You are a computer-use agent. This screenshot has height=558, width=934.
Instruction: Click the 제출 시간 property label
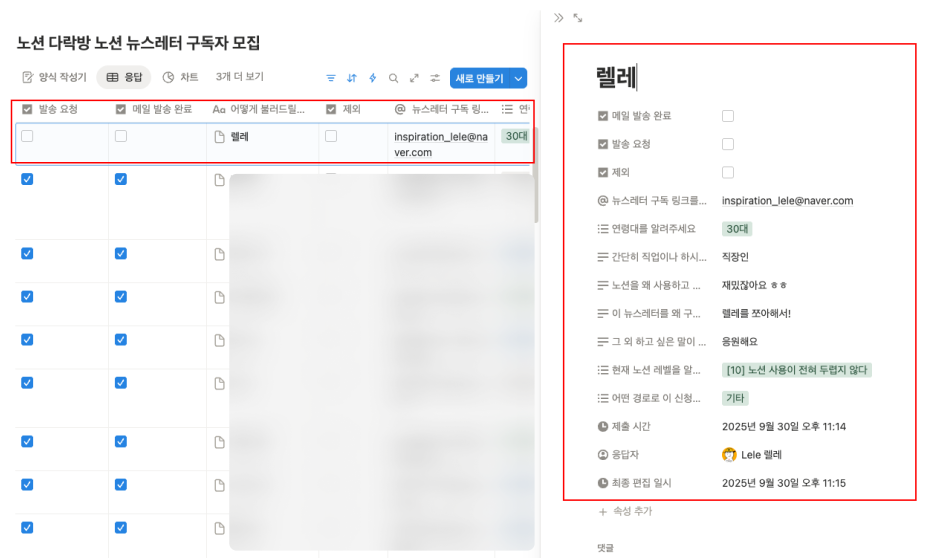tap(631, 426)
